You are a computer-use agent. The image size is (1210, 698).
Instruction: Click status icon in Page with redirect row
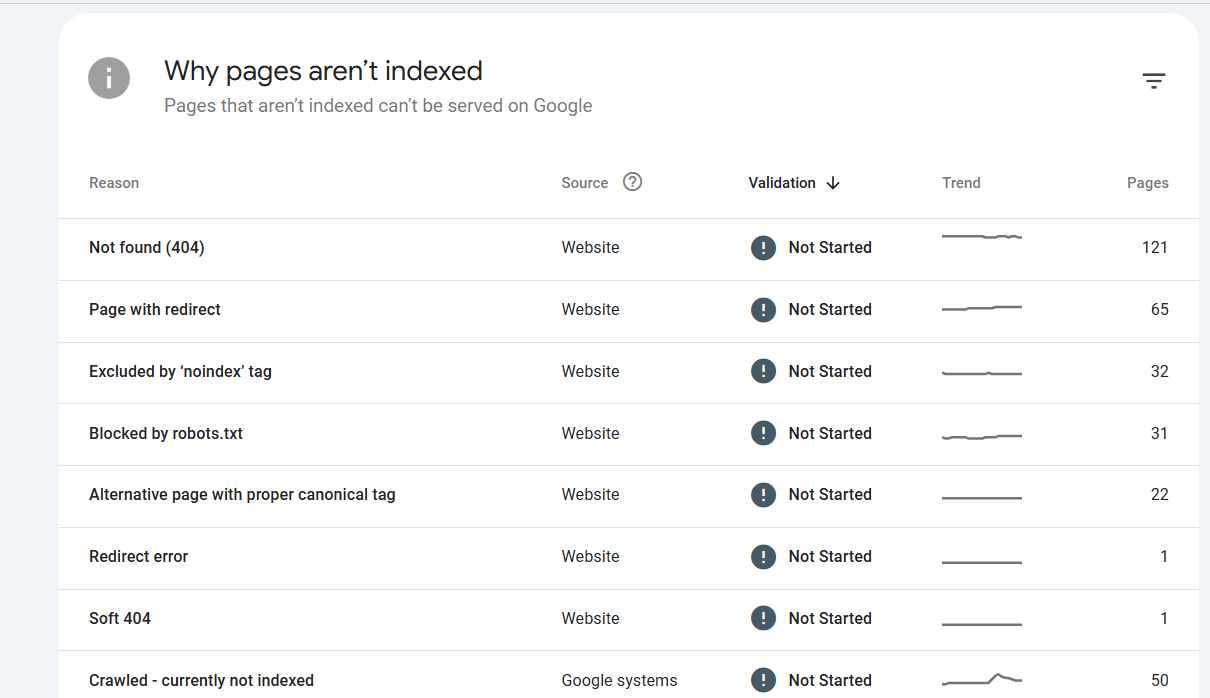tap(763, 309)
